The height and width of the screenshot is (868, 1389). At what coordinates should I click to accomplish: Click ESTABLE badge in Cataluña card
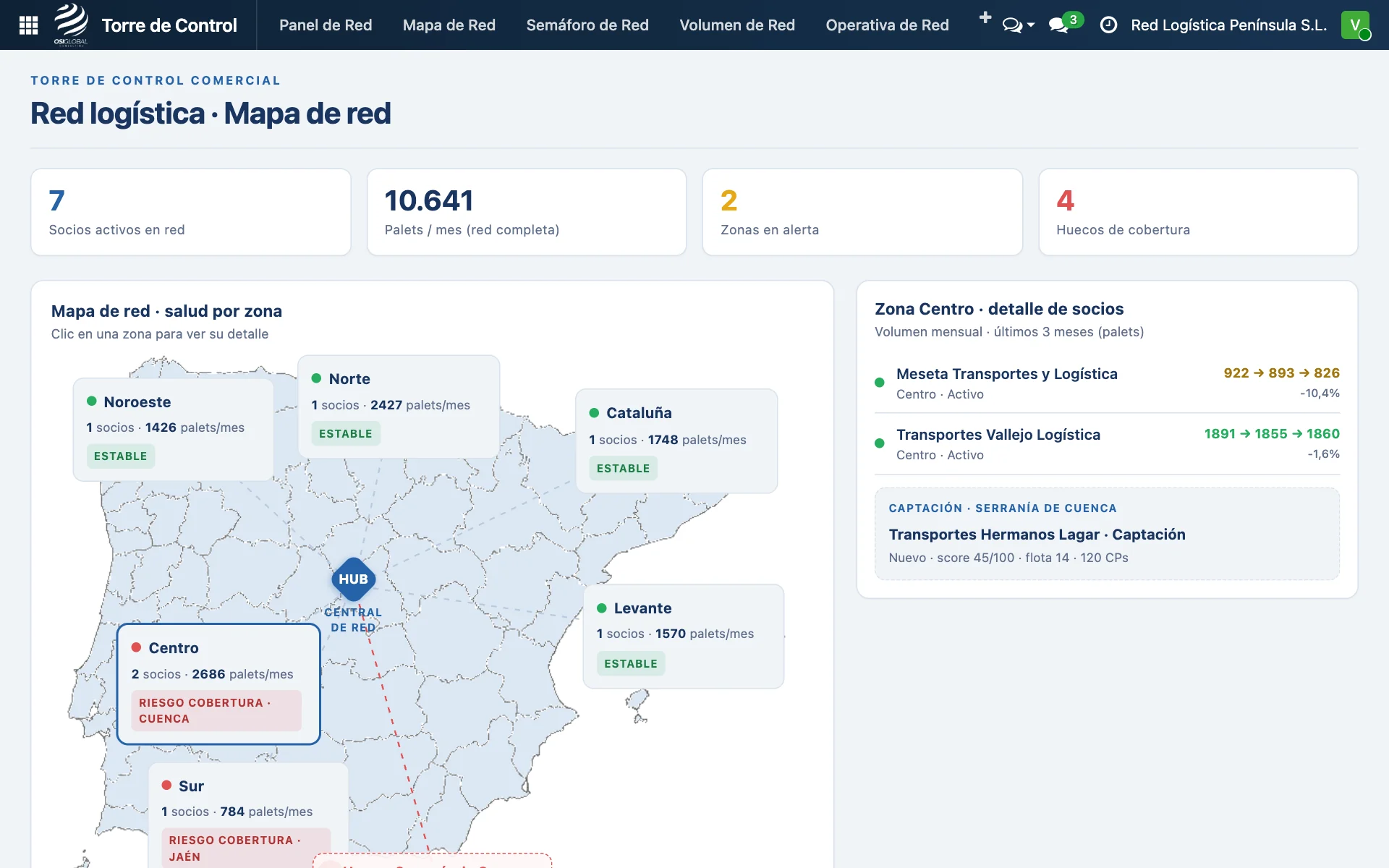coord(623,469)
